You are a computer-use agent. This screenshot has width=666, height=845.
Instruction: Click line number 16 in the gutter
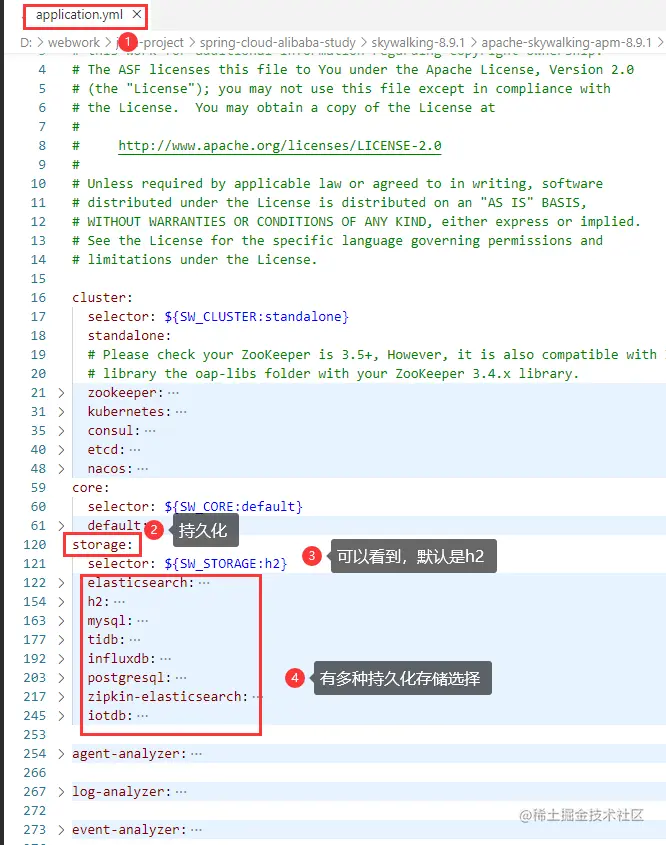pyautogui.click(x=38, y=297)
